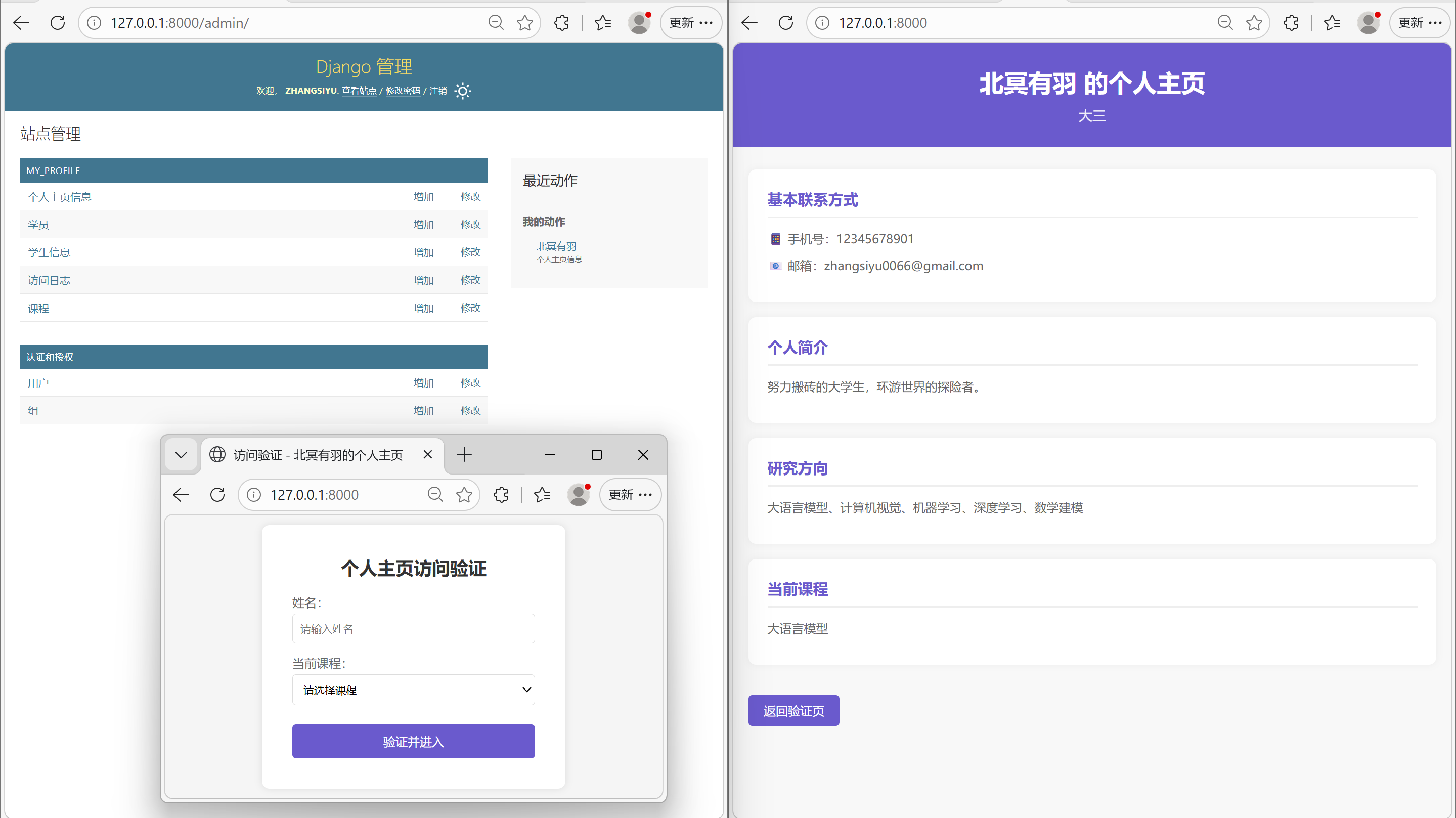
Task: Open the new tab plus button in the verification window
Action: click(x=464, y=454)
